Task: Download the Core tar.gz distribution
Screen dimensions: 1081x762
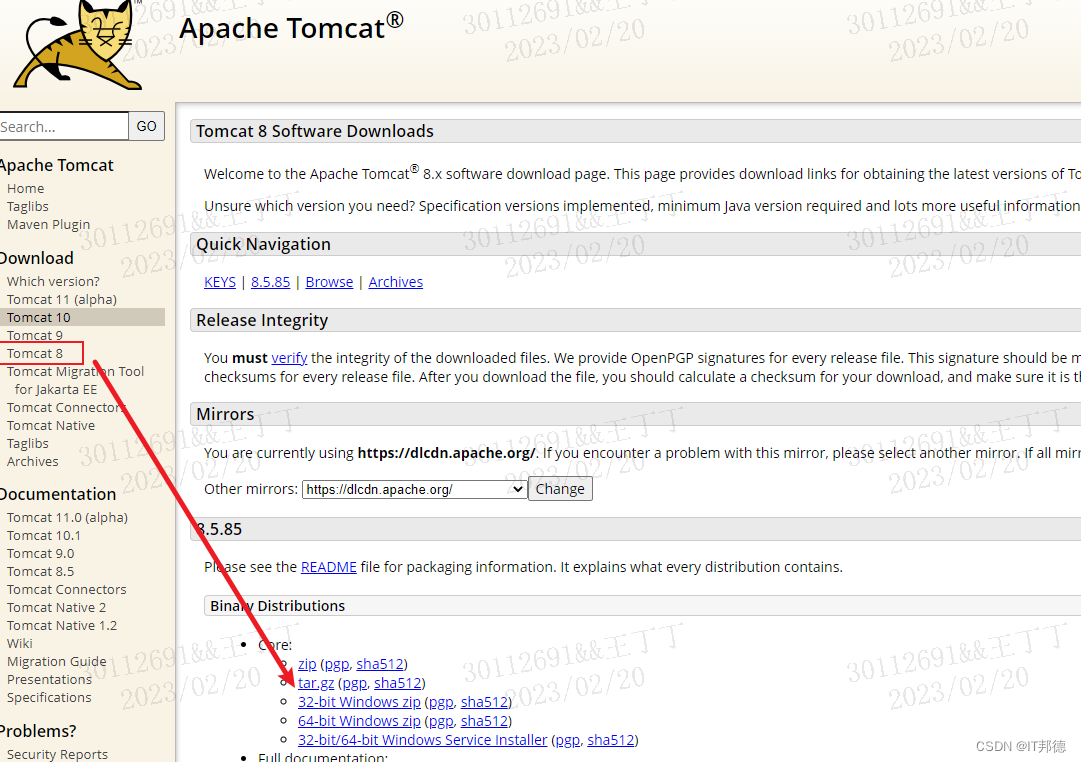Action: 316,683
